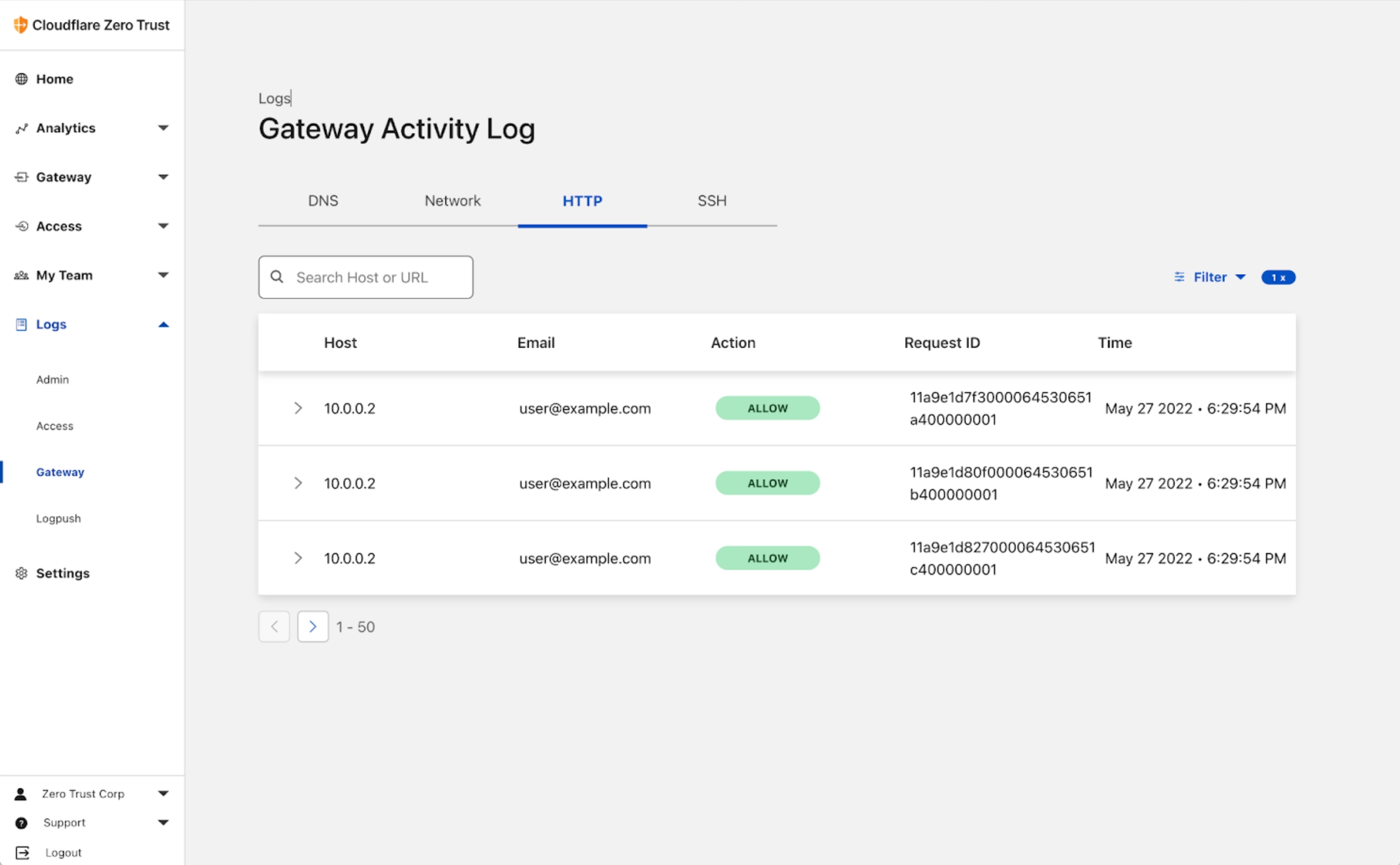
Task: Click the Access key icon in sidebar
Action: [21, 226]
